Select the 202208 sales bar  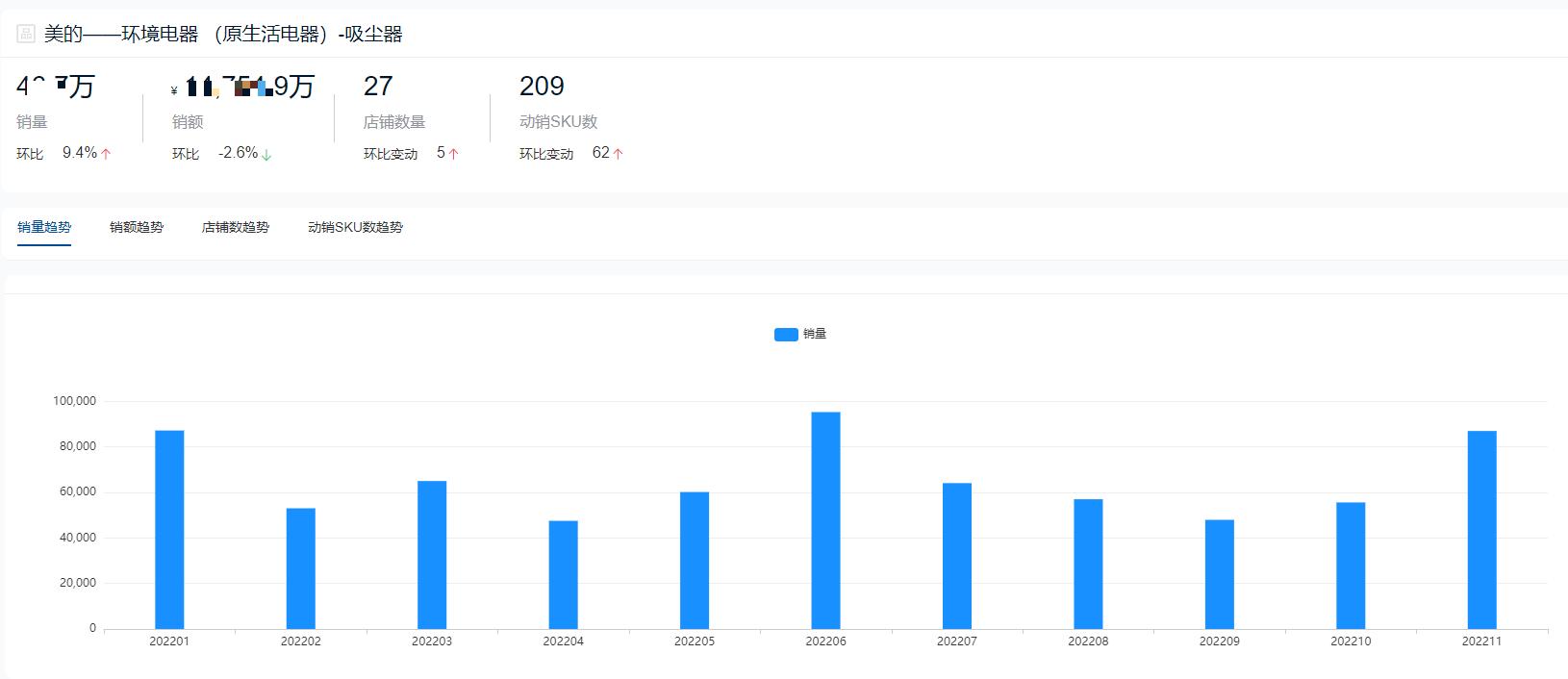(1088, 564)
